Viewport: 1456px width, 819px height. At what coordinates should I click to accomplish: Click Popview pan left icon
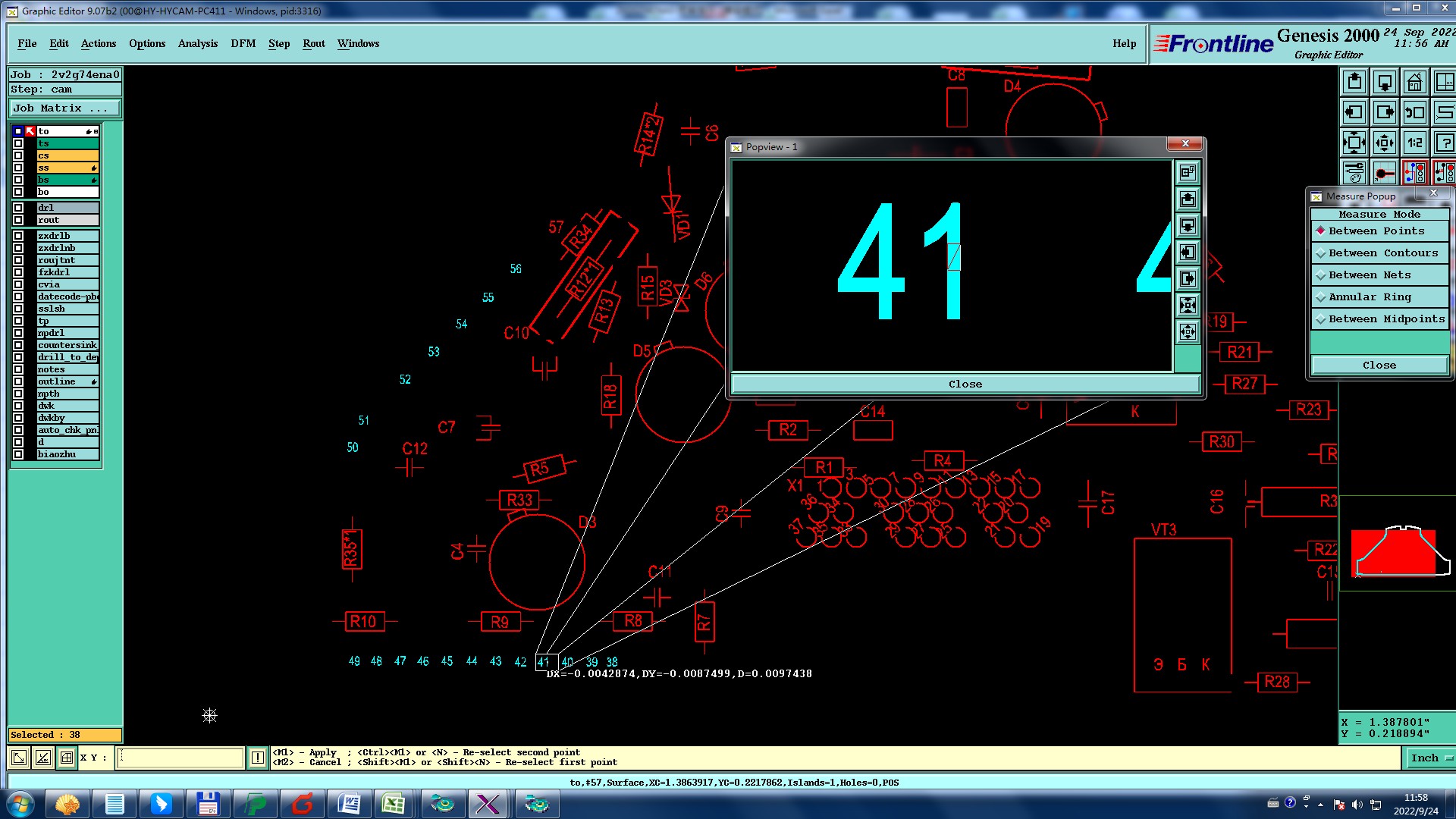[x=1188, y=252]
